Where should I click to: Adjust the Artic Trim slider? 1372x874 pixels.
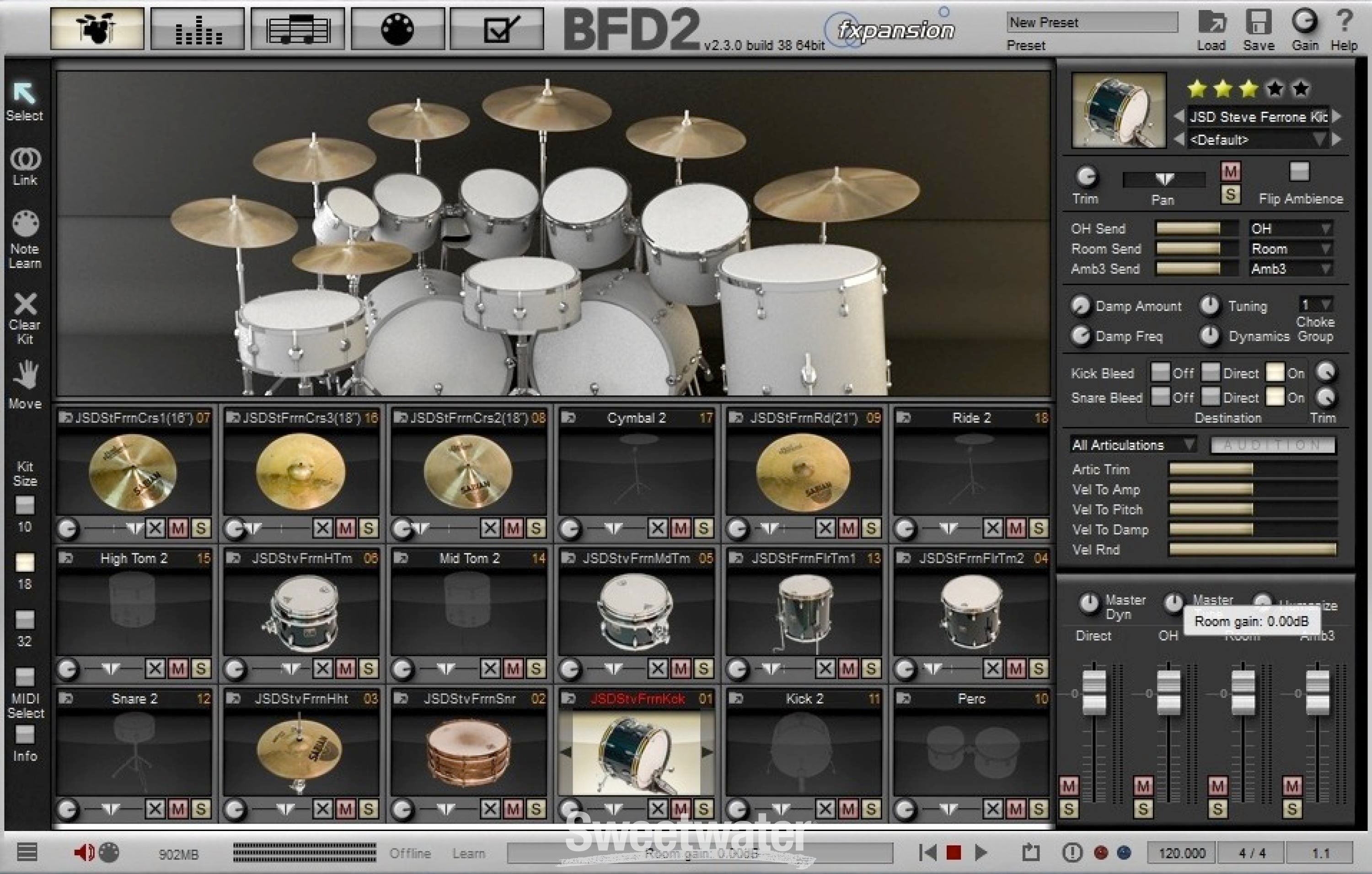pyautogui.click(x=1253, y=469)
